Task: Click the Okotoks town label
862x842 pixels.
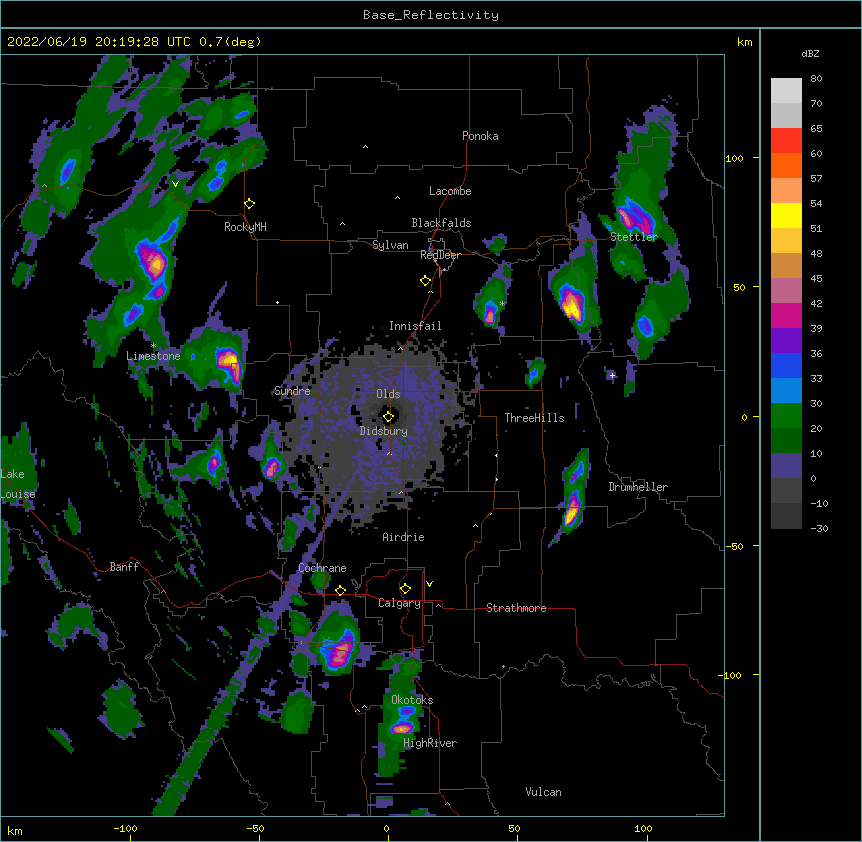Action: (412, 700)
